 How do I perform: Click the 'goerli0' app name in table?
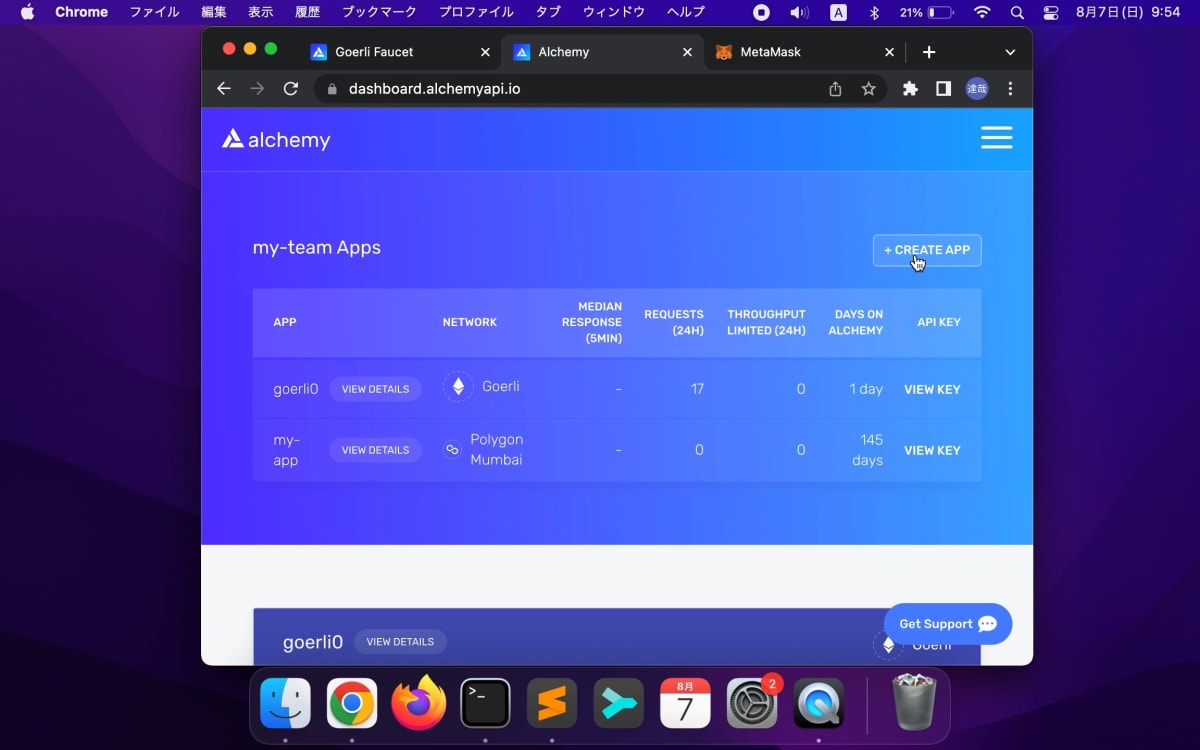(x=295, y=389)
